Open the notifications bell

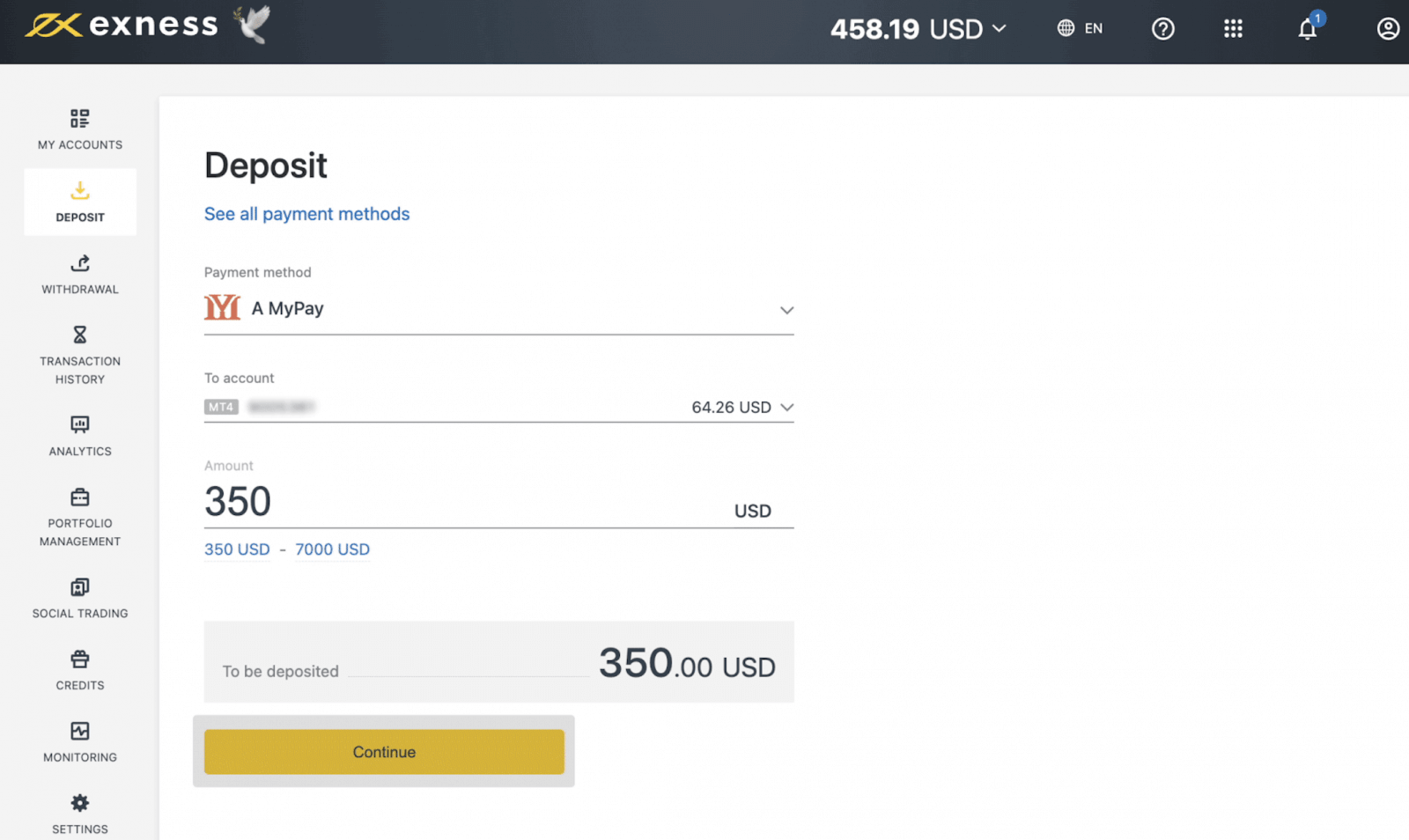pyautogui.click(x=1308, y=29)
